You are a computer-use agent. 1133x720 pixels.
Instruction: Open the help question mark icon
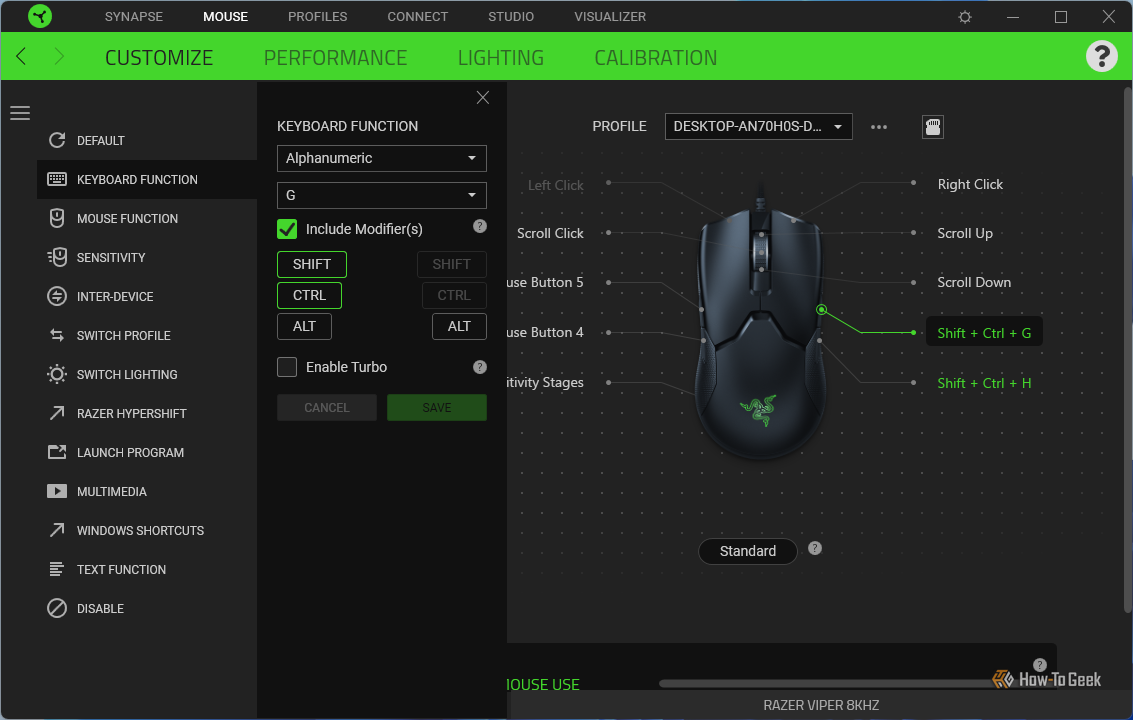pos(1101,56)
